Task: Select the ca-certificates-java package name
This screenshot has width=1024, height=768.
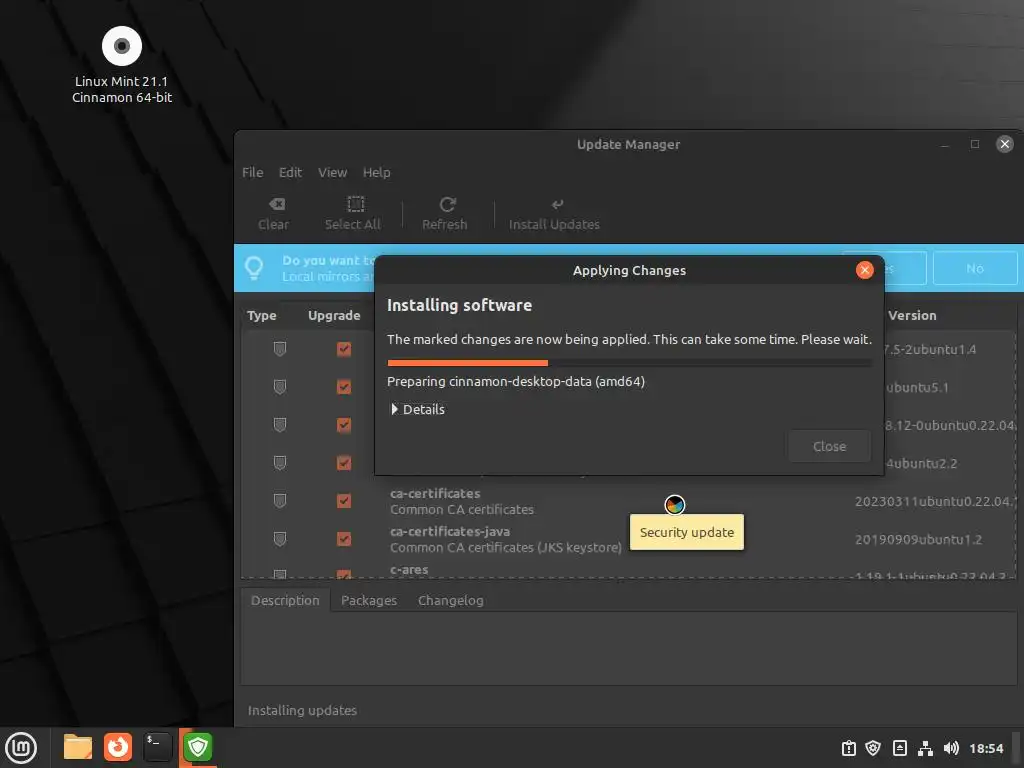Action: click(x=450, y=532)
